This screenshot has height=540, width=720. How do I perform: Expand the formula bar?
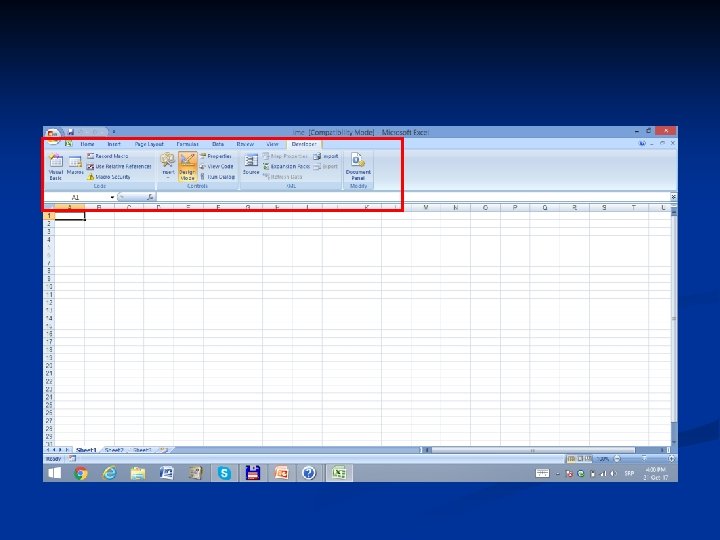[673, 197]
